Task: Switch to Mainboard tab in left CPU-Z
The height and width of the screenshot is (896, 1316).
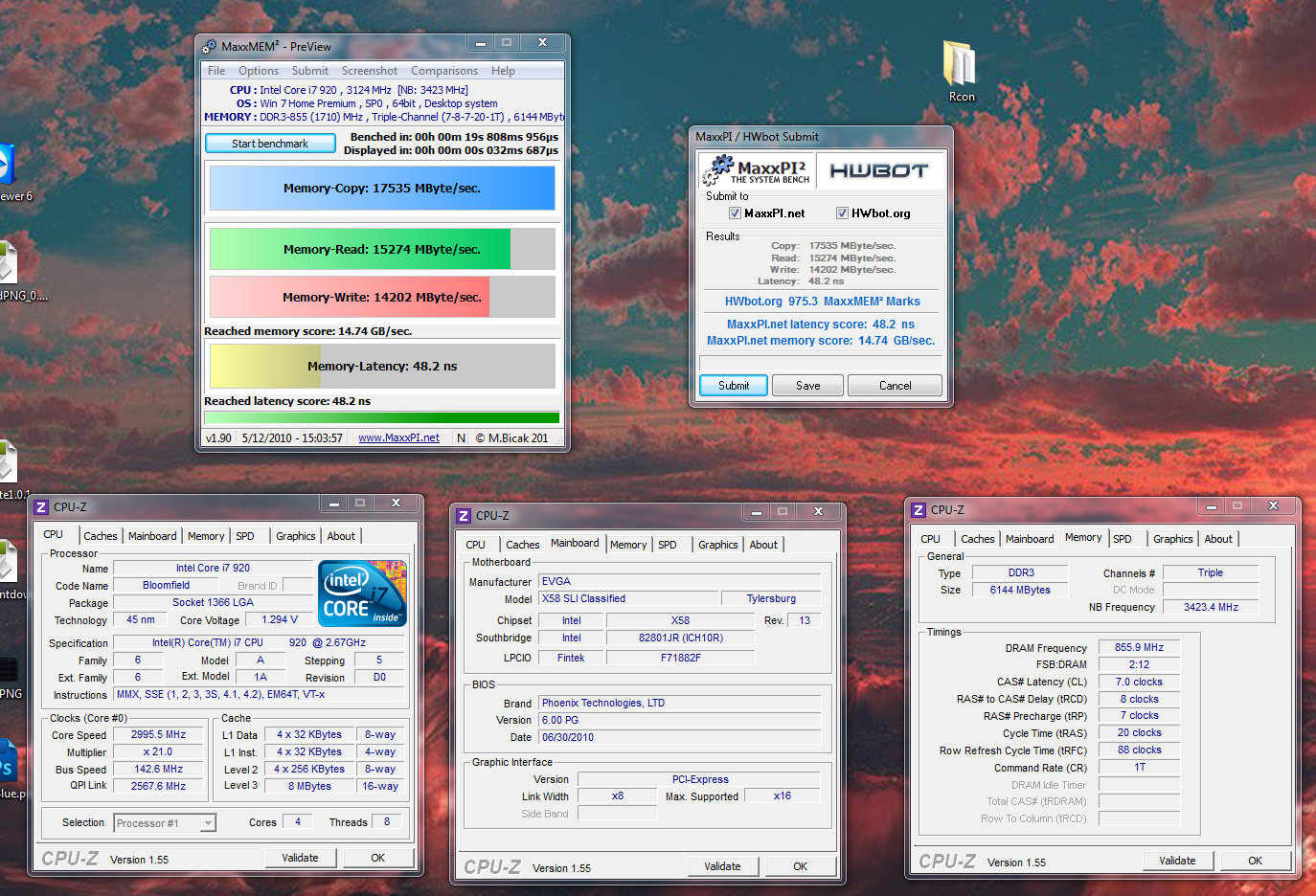Action: coord(152,536)
